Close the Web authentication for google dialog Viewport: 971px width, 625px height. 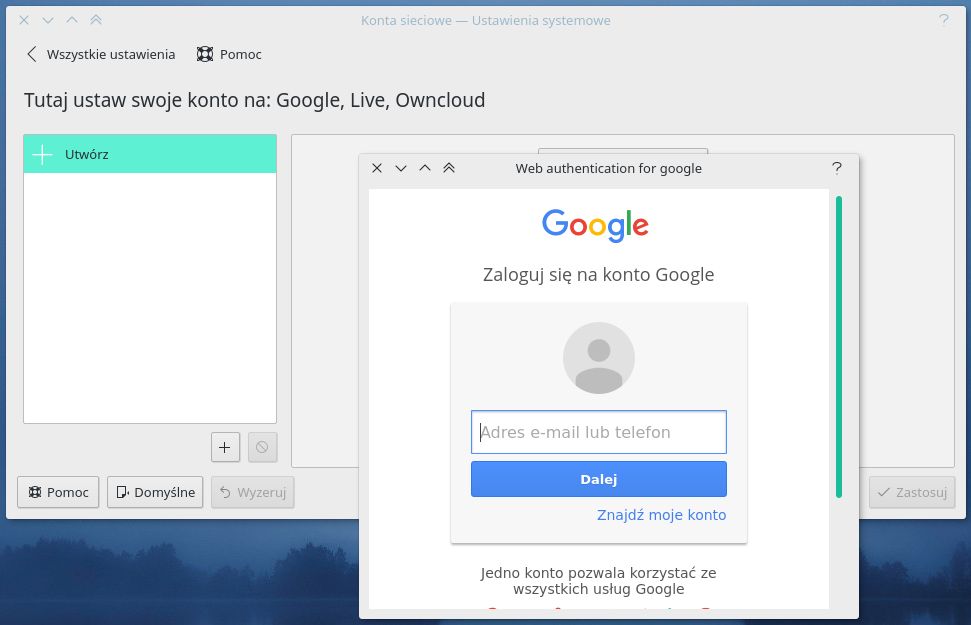(377, 168)
